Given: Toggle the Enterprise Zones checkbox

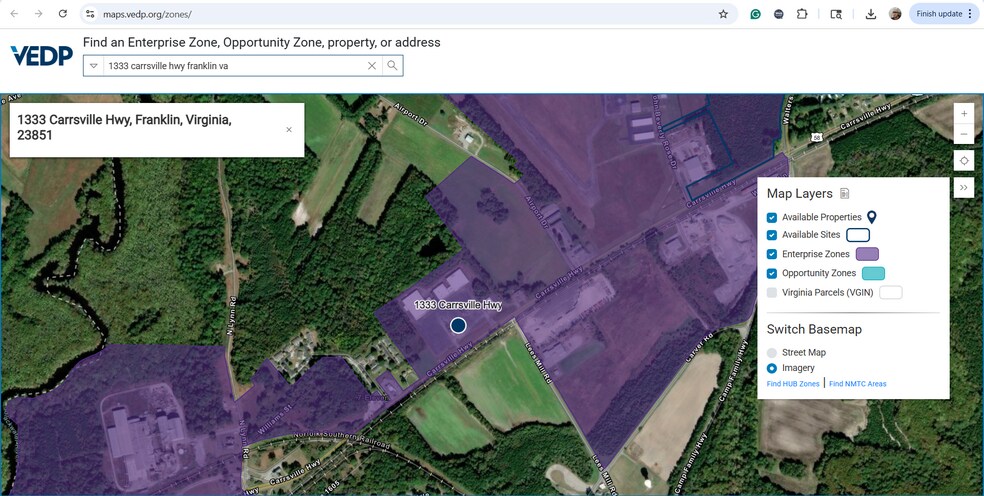Looking at the screenshot, I should [x=772, y=254].
